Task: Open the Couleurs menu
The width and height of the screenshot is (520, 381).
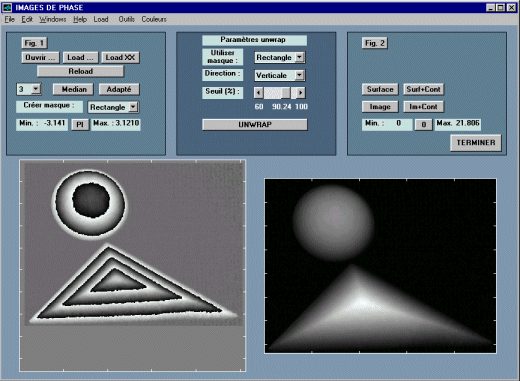Action: (154, 19)
